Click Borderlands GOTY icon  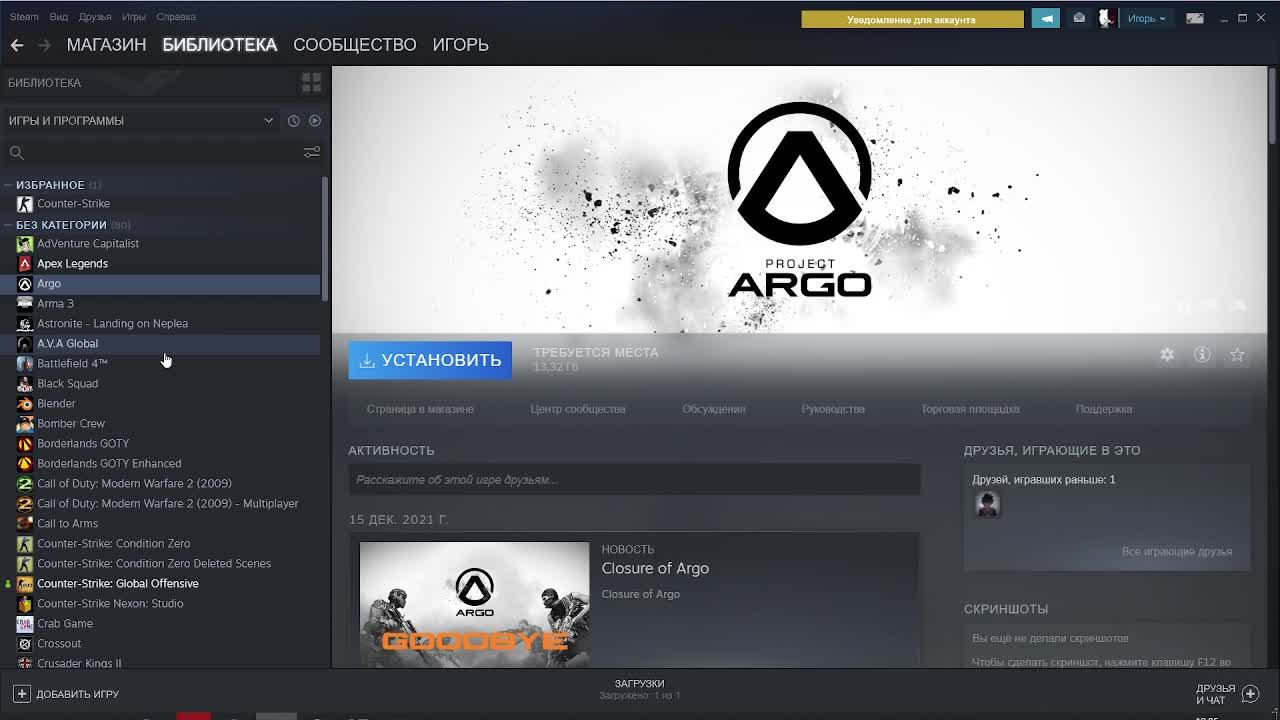click(25, 444)
